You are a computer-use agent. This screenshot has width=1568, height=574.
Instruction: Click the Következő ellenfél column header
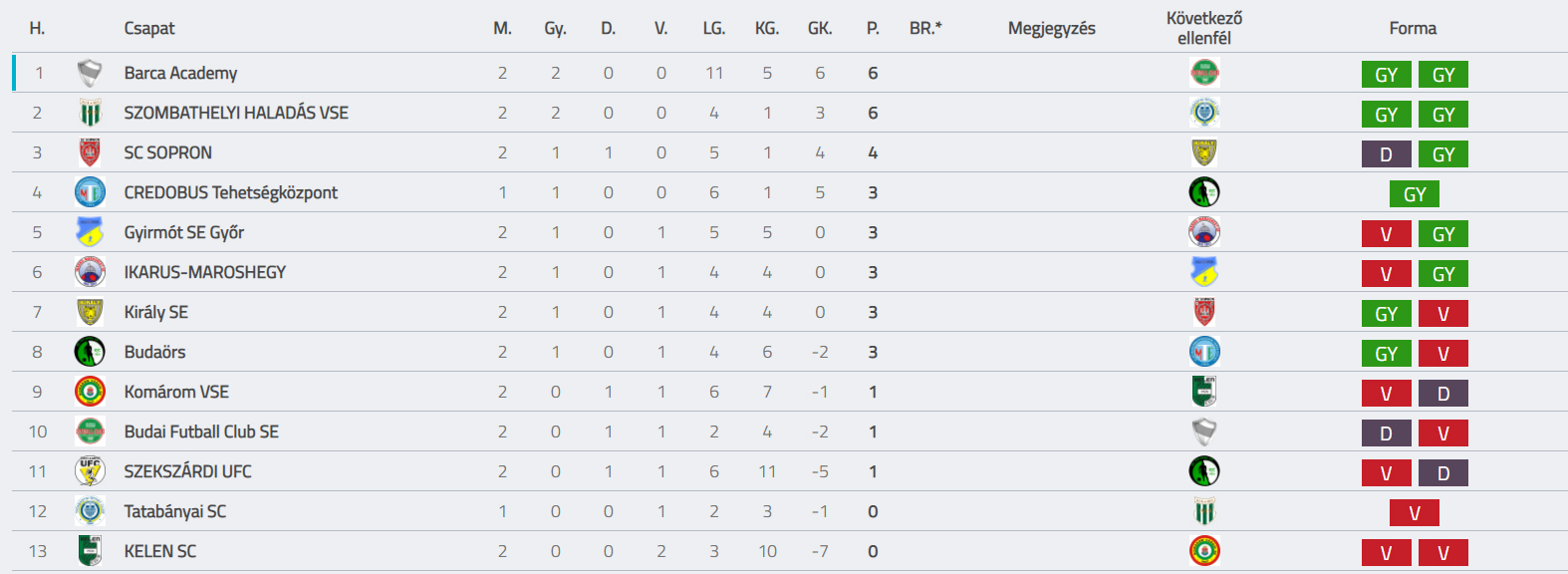(x=1204, y=28)
